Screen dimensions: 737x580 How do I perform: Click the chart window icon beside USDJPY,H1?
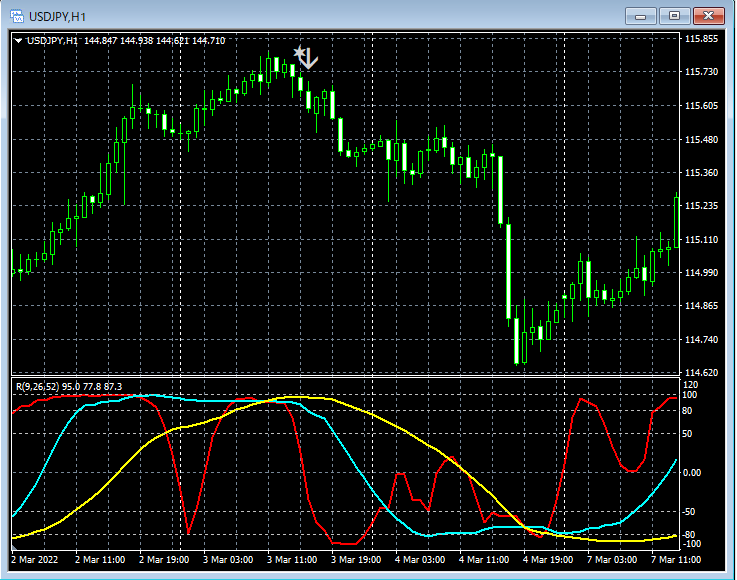click(17, 16)
